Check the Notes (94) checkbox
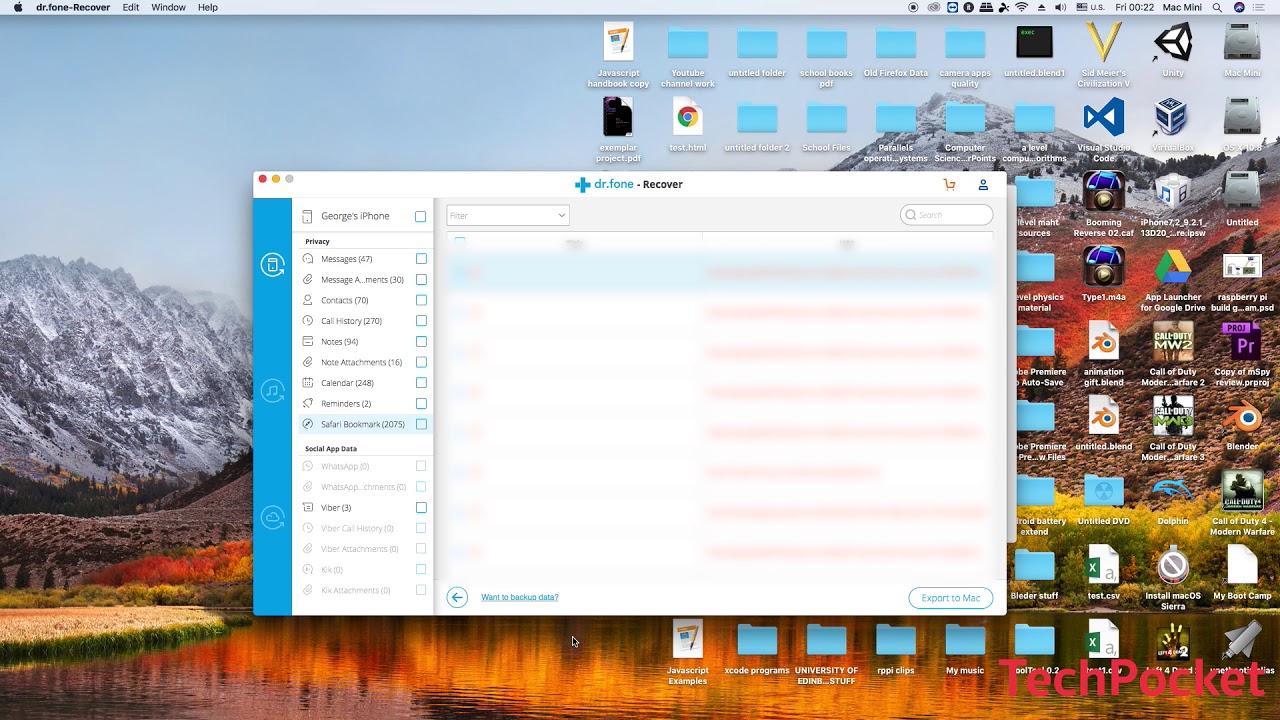1280x720 pixels. (421, 342)
